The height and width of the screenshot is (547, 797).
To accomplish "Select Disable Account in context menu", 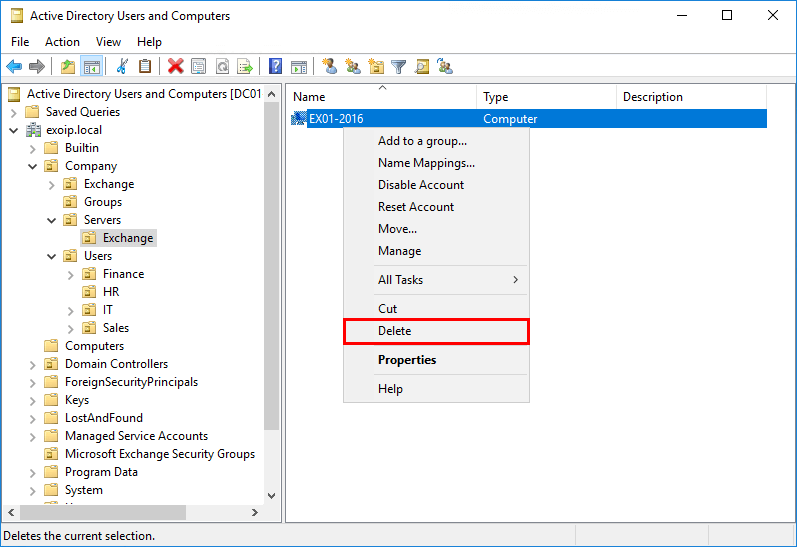I will (436, 185).
